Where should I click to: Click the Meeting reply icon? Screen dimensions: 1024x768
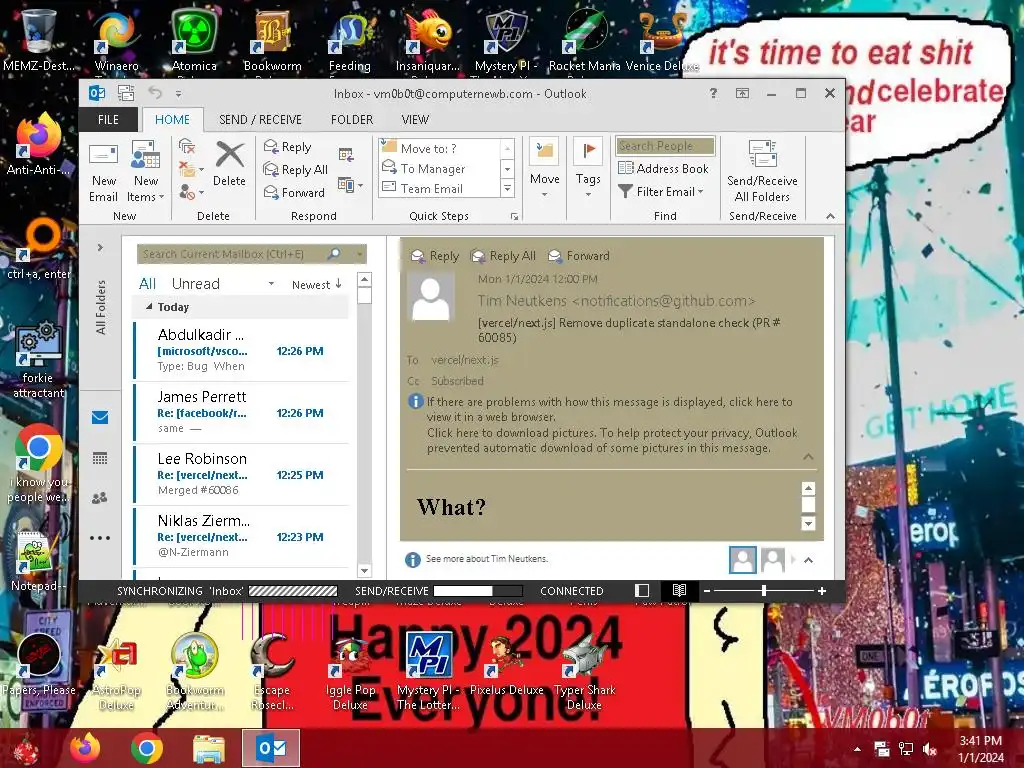[346, 154]
